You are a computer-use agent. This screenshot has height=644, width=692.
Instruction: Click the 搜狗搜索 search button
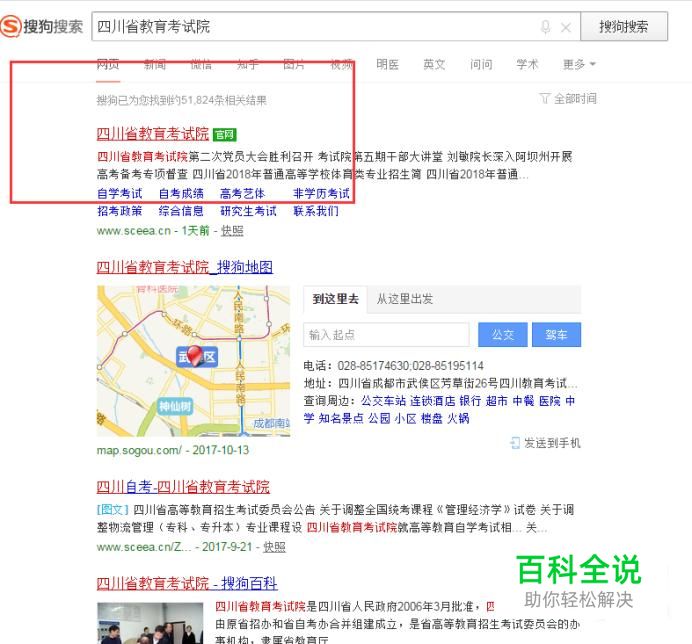(624, 26)
